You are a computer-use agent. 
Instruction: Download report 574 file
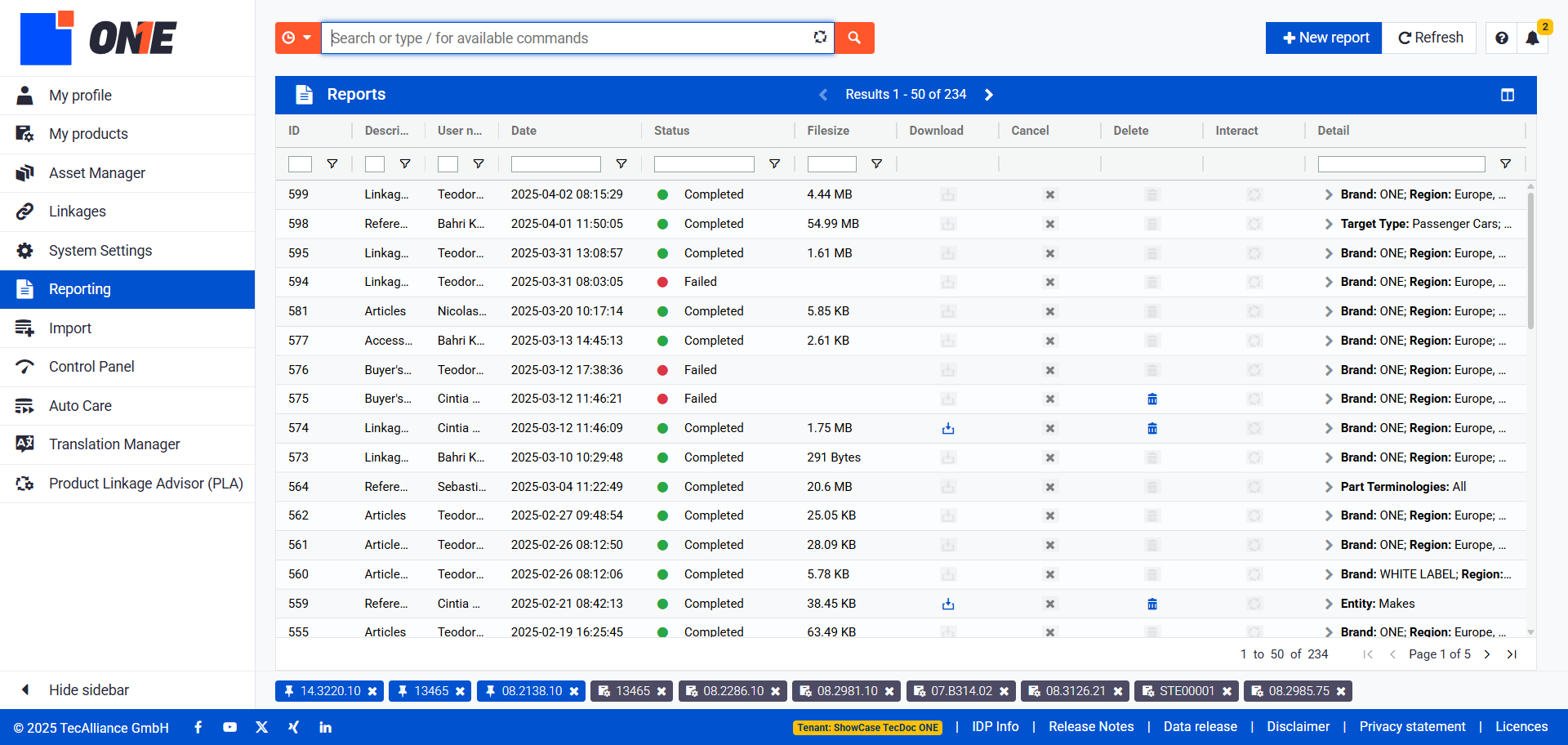pyautogui.click(x=947, y=428)
